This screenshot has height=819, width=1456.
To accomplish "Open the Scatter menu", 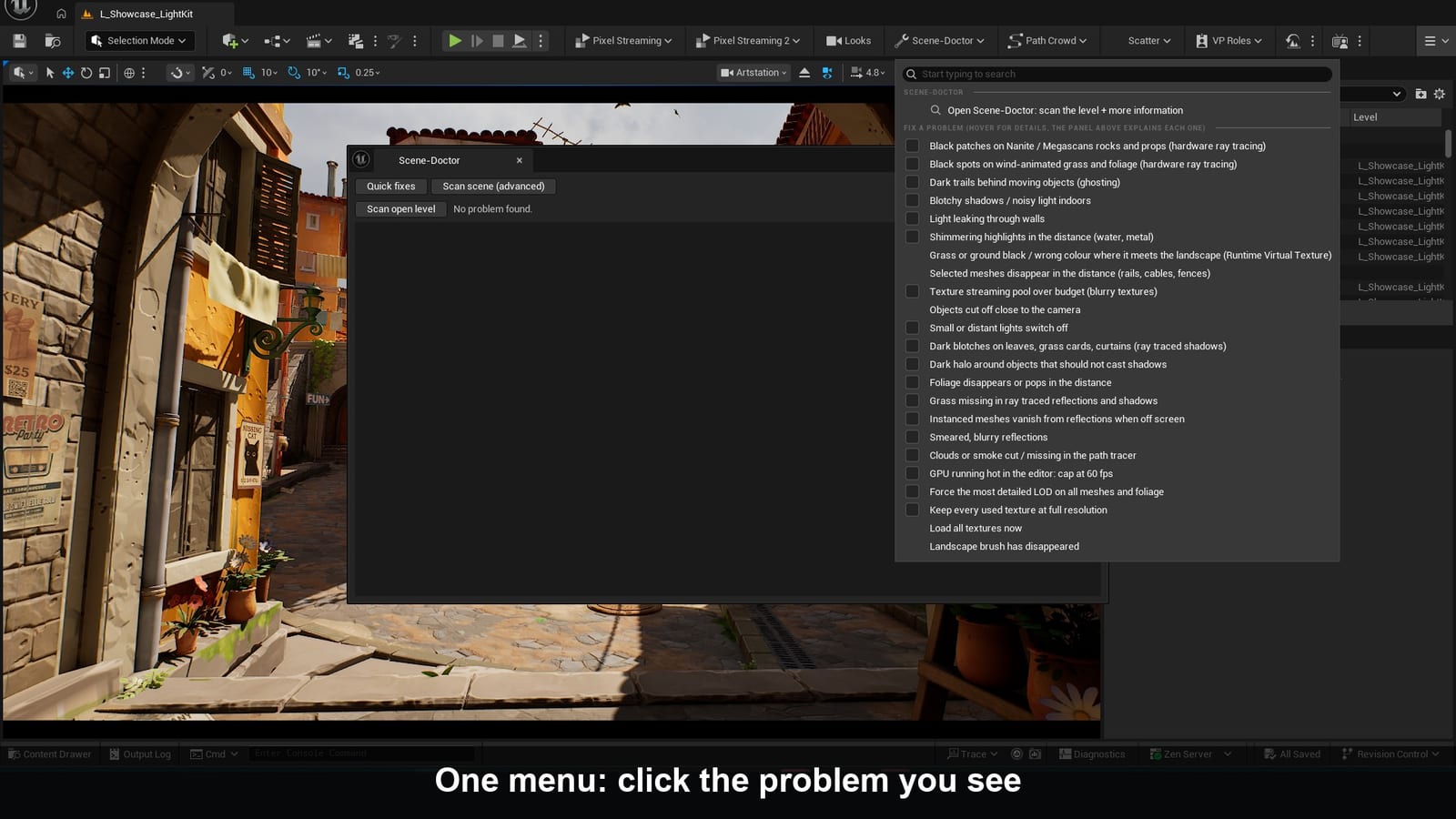I will click(x=1149, y=41).
